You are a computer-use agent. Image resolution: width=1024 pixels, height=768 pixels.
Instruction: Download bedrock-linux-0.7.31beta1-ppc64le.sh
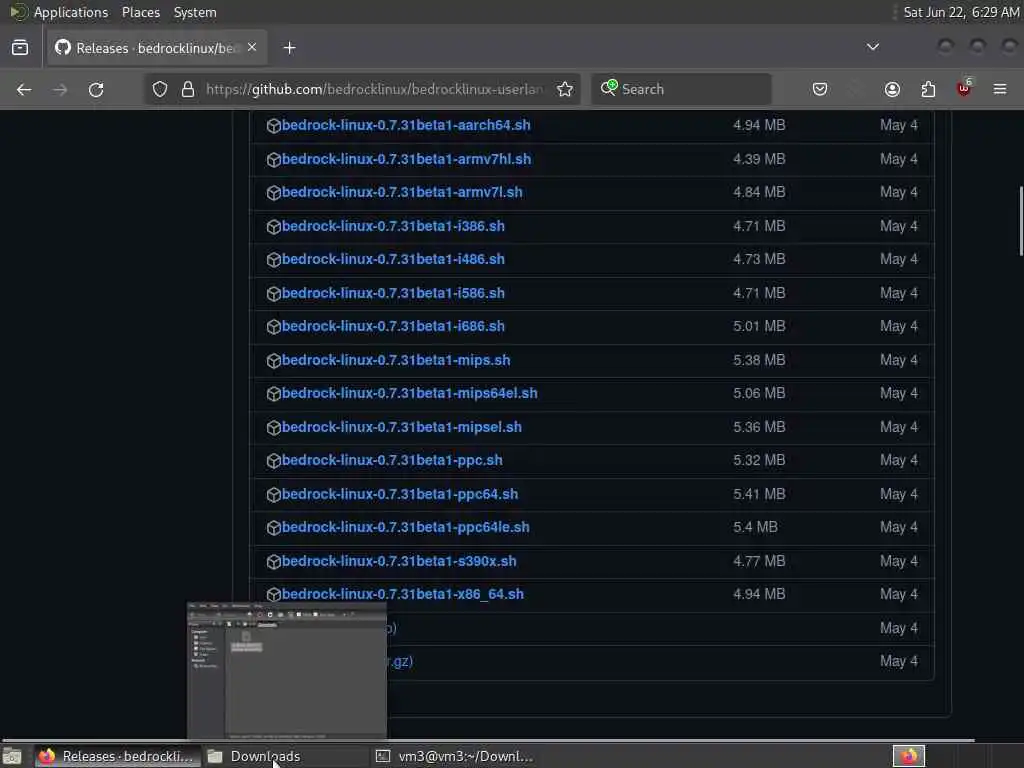click(406, 528)
